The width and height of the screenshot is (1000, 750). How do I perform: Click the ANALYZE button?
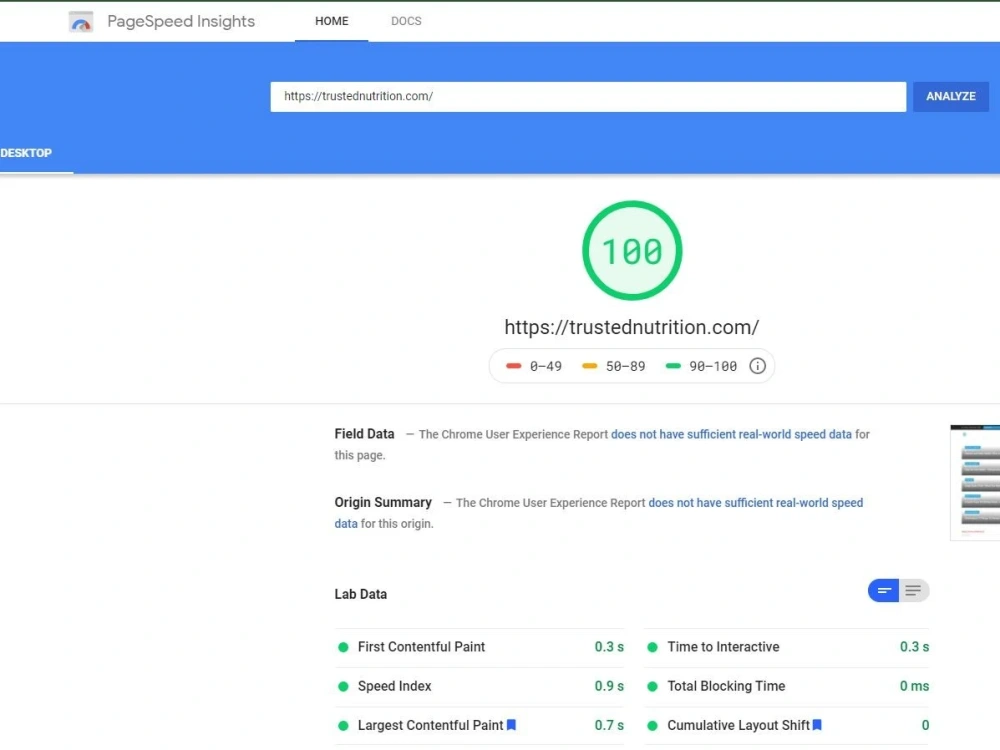tap(951, 96)
